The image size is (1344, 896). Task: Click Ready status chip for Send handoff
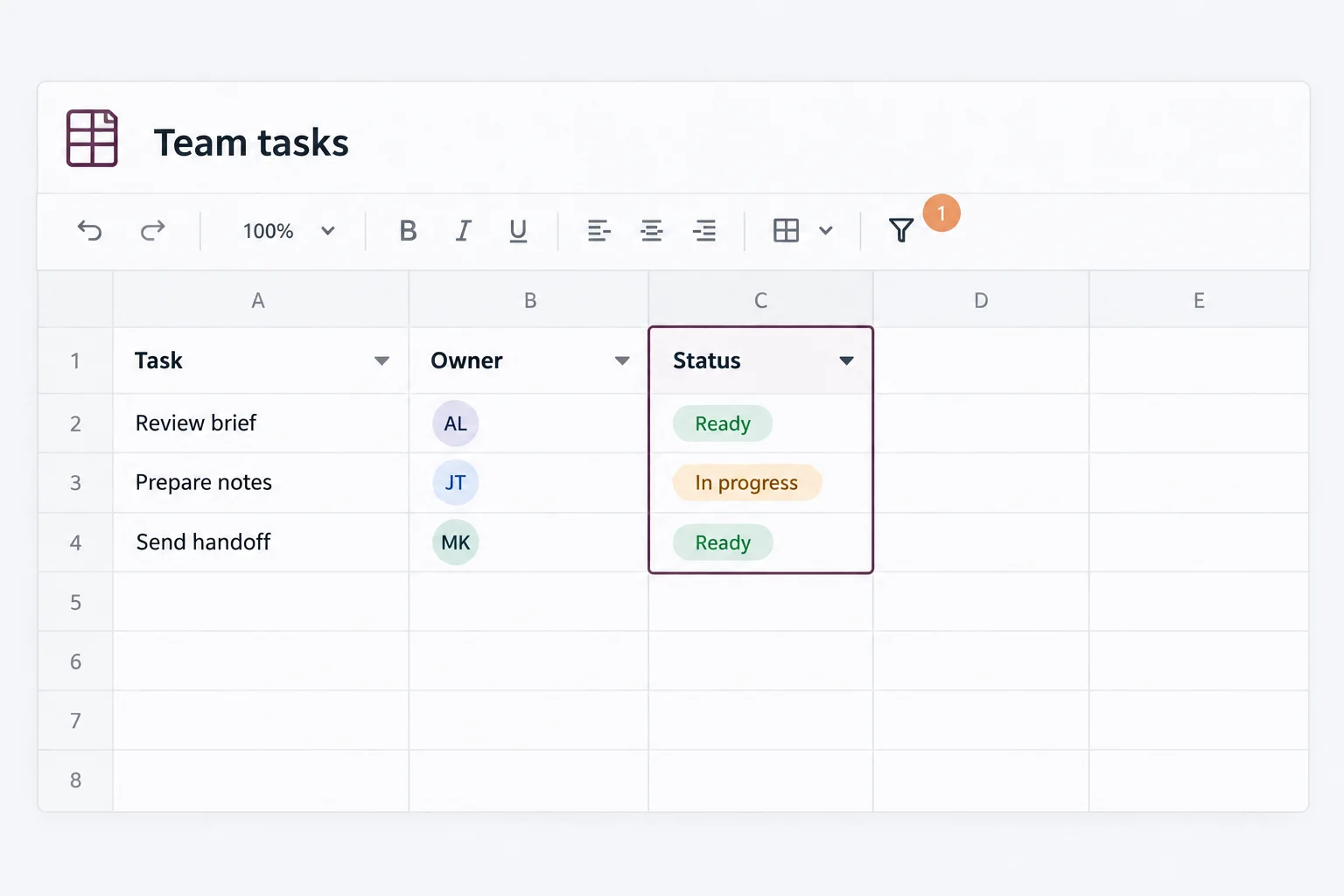coord(723,542)
